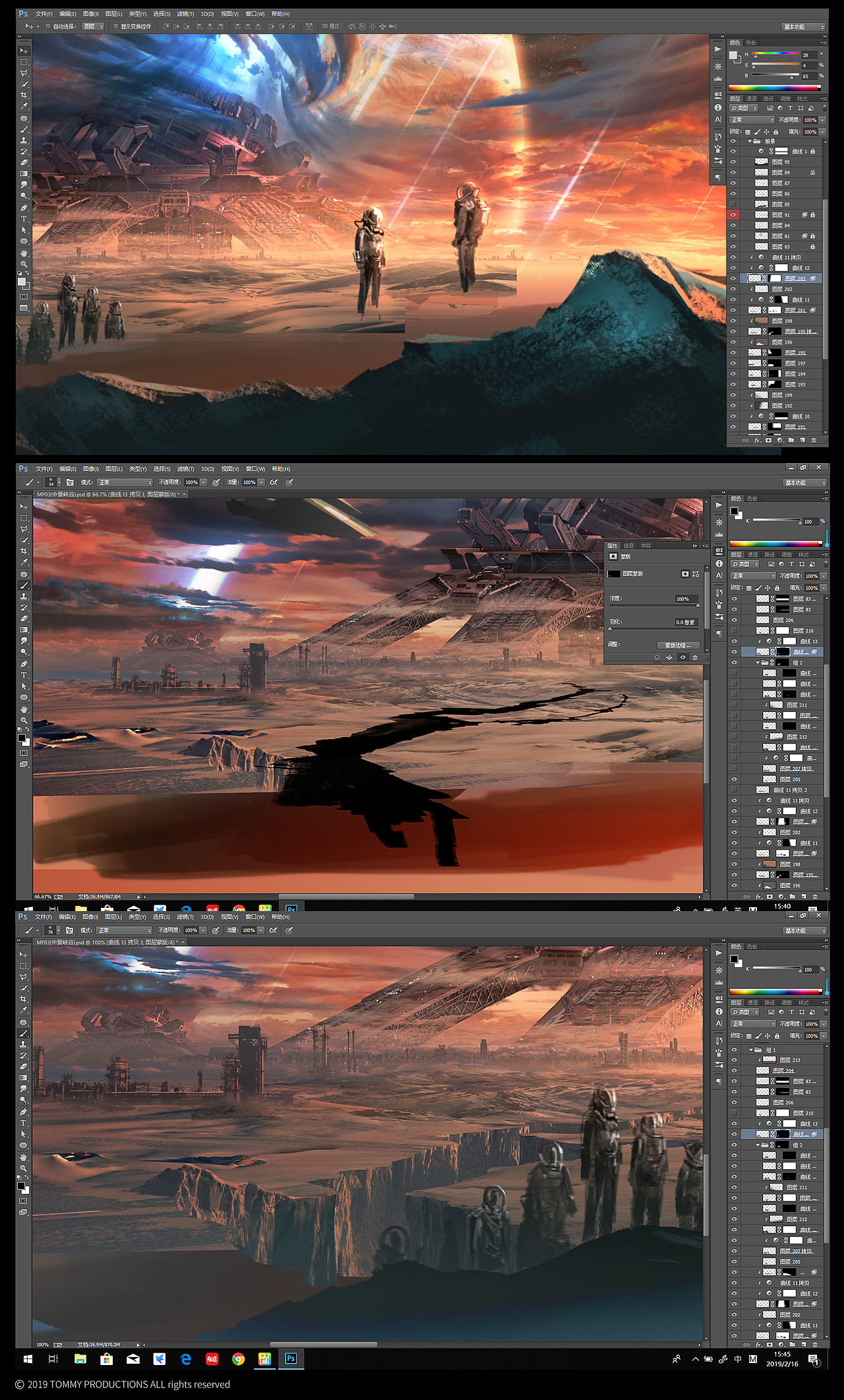Viewport: 844px width, 1400px height.
Task: Click 羽化 value field in Properties panel
Action: [x=685, y=622]
